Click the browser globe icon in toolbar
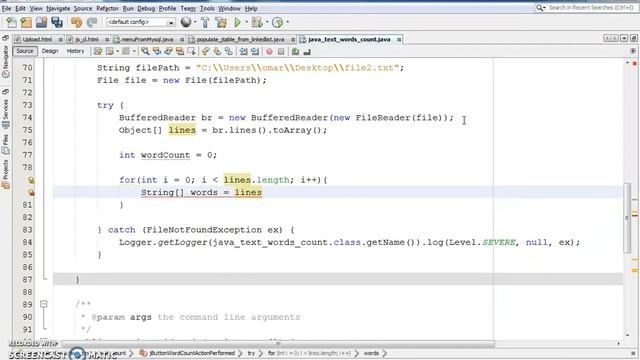The height and width of the screenshot is (360, 640). pos(186,22)
